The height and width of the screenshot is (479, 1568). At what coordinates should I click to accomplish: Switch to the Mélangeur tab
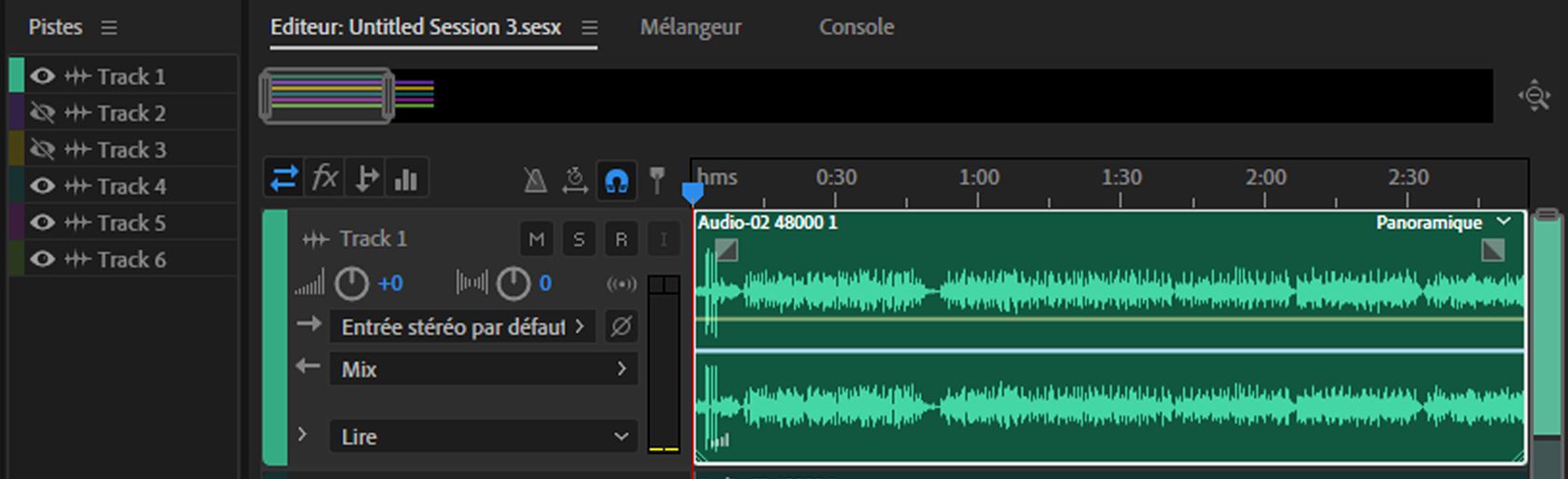click(x=691, y=27)
